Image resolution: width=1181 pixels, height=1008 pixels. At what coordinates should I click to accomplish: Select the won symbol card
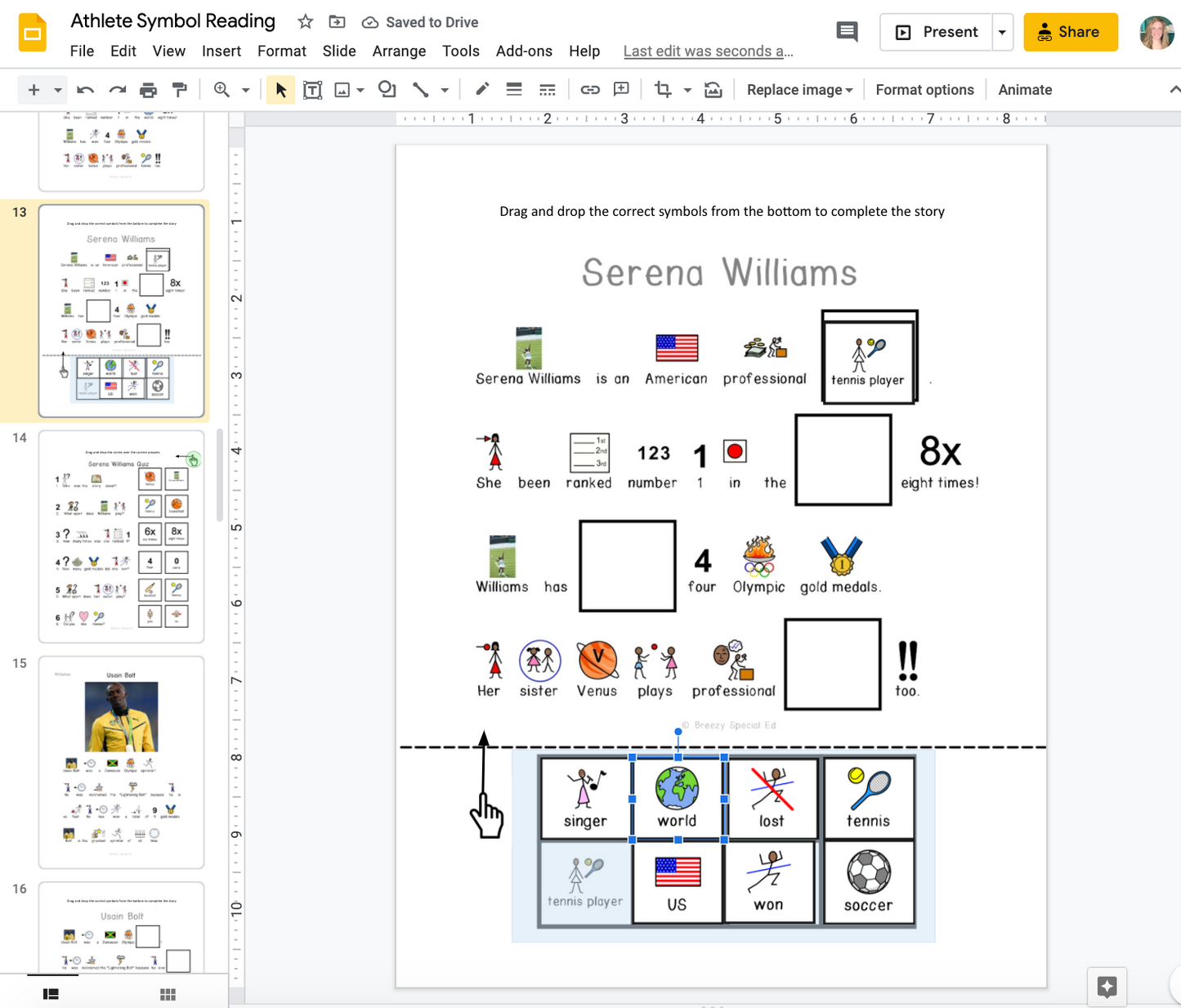click(769, 883)
